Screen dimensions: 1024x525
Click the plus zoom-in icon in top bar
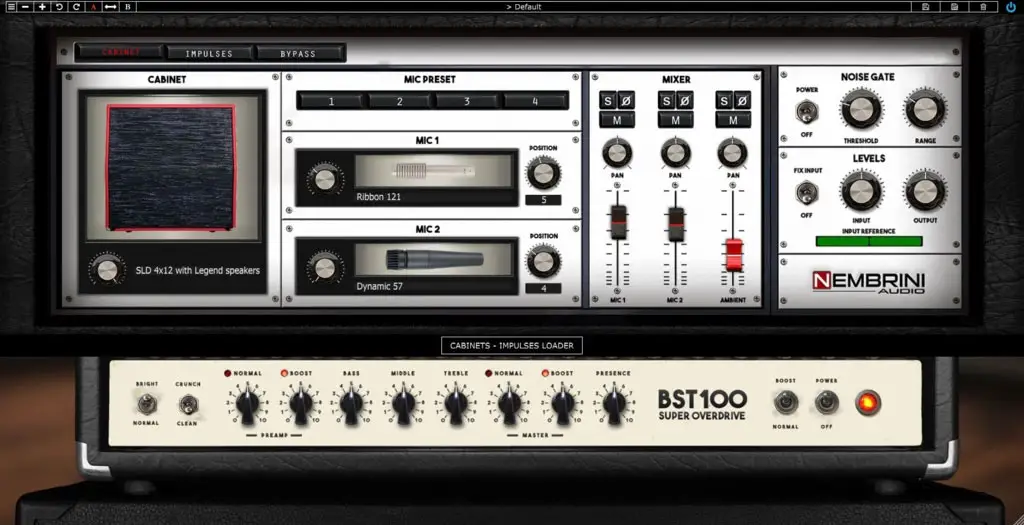[x=42, y=7]
